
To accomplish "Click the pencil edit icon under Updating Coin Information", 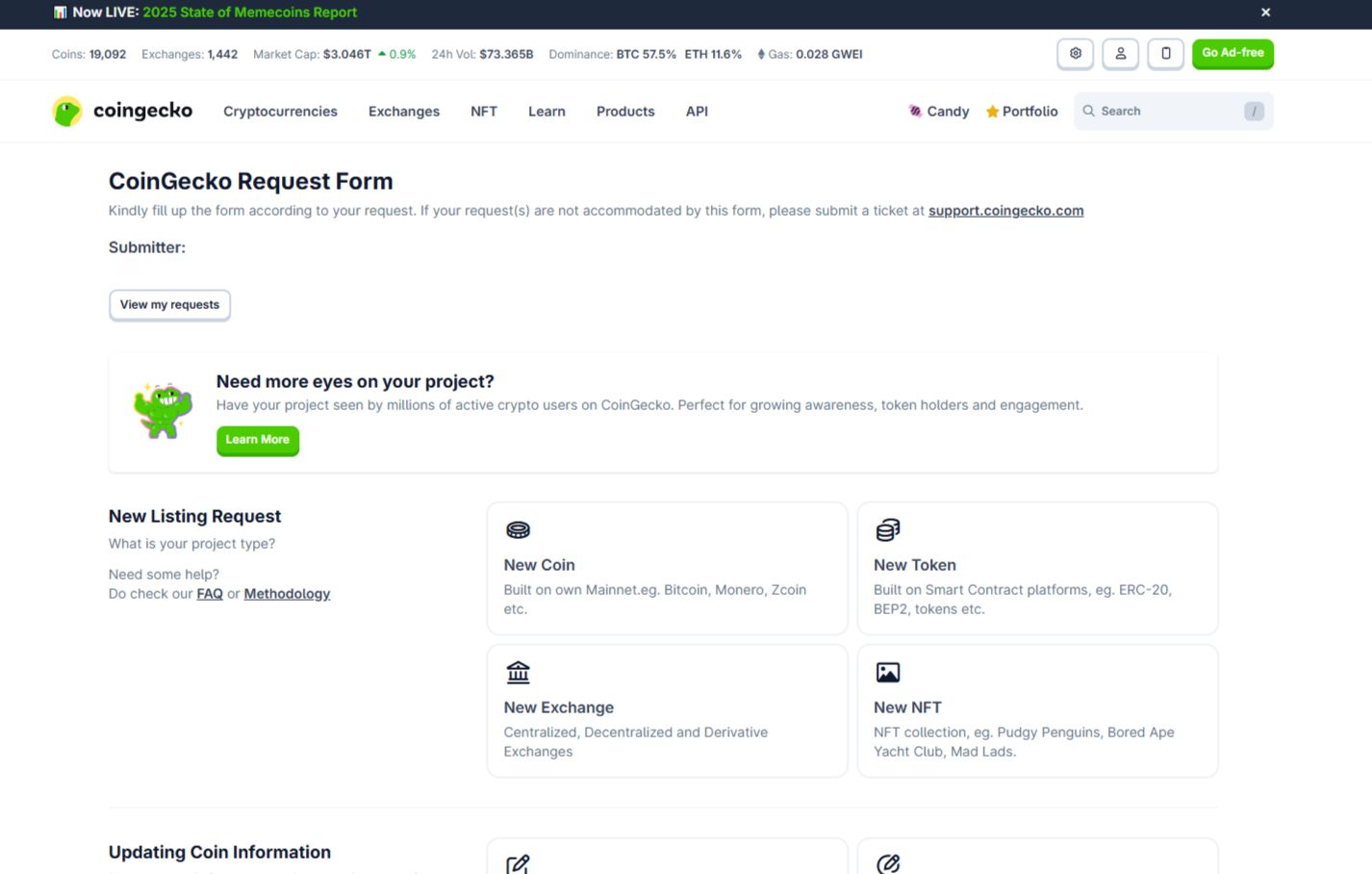I will [x=518, y=863].
